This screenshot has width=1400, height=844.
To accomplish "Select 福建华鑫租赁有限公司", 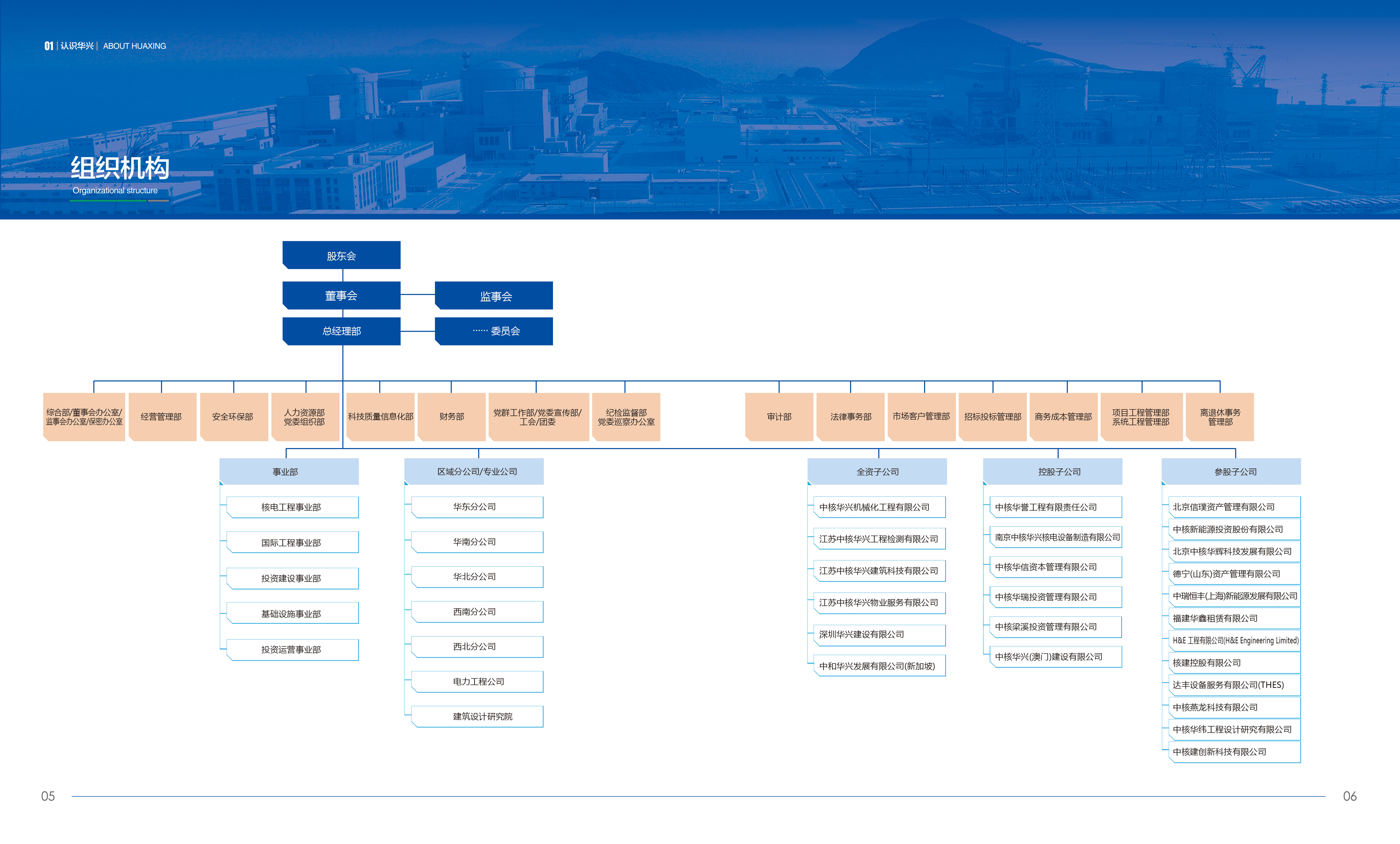I will pos(1235,618).
